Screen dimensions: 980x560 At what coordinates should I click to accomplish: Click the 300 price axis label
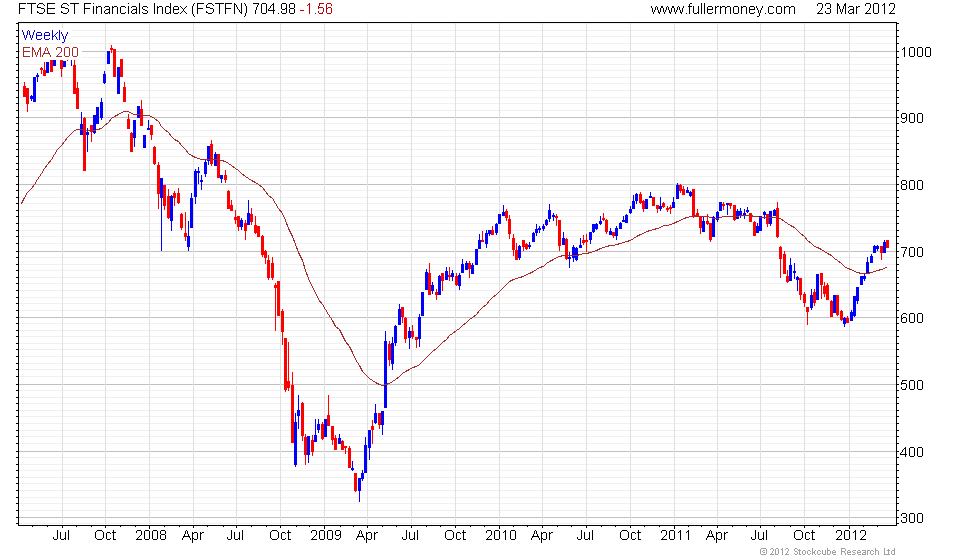click(912, 519)
